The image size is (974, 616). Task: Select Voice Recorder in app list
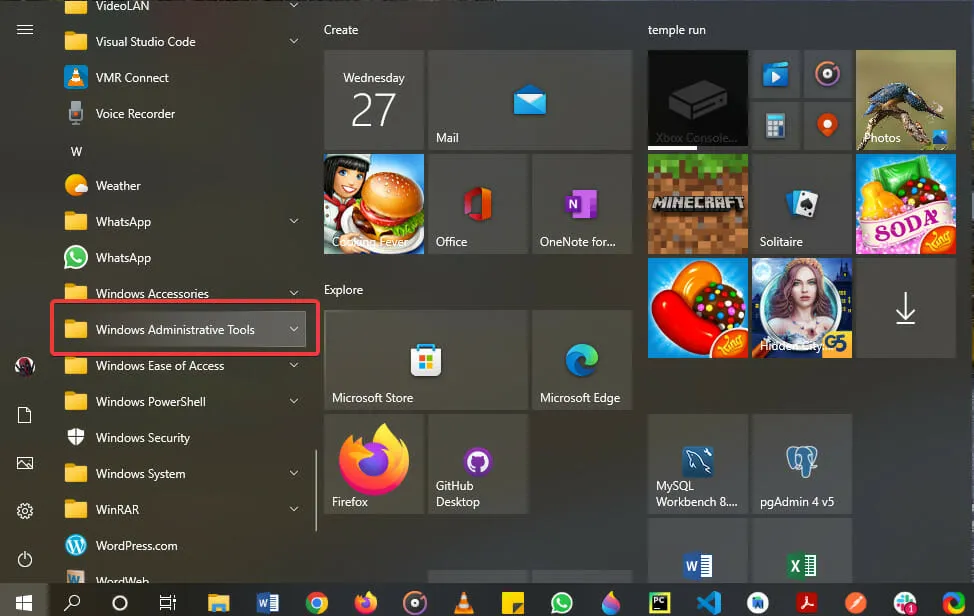(x=135, y=114)
